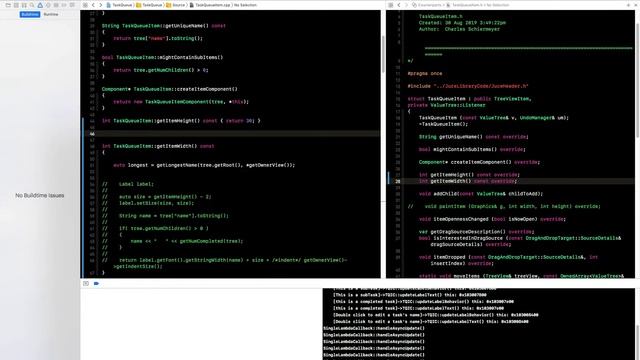
Task: Click itemDropped declaration in header
Action: click(x=508, y=260)
